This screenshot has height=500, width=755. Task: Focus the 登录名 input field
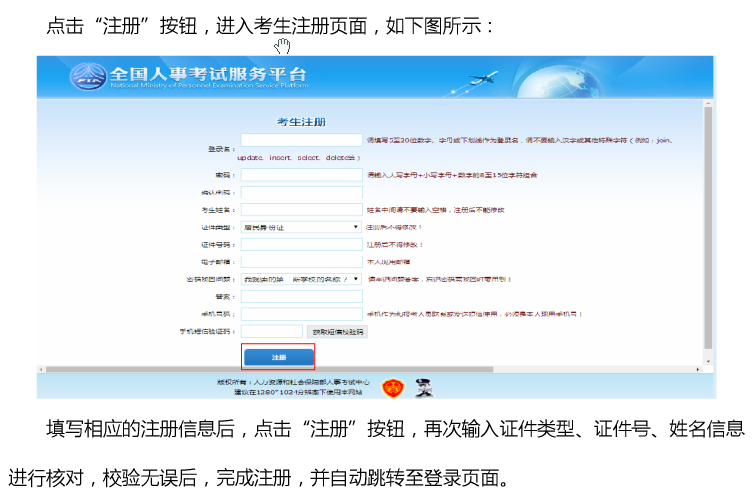coord(301,140)
